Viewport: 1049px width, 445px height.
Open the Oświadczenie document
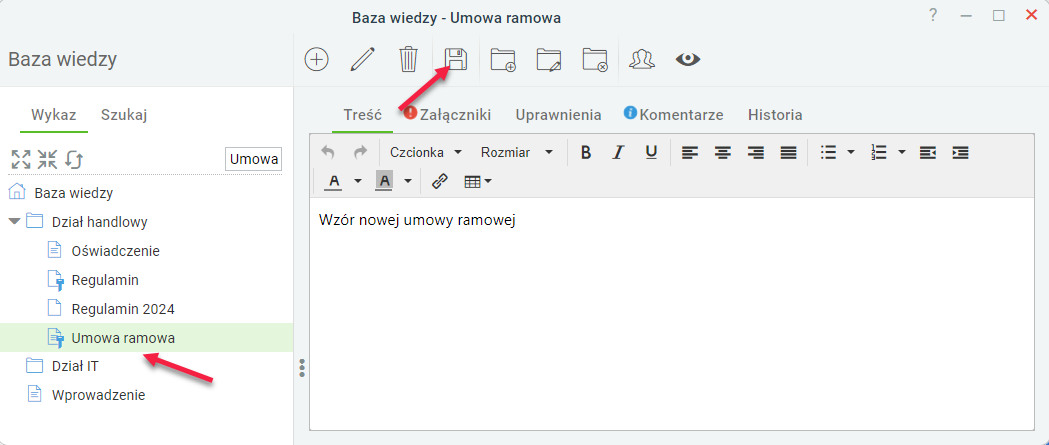115,251
